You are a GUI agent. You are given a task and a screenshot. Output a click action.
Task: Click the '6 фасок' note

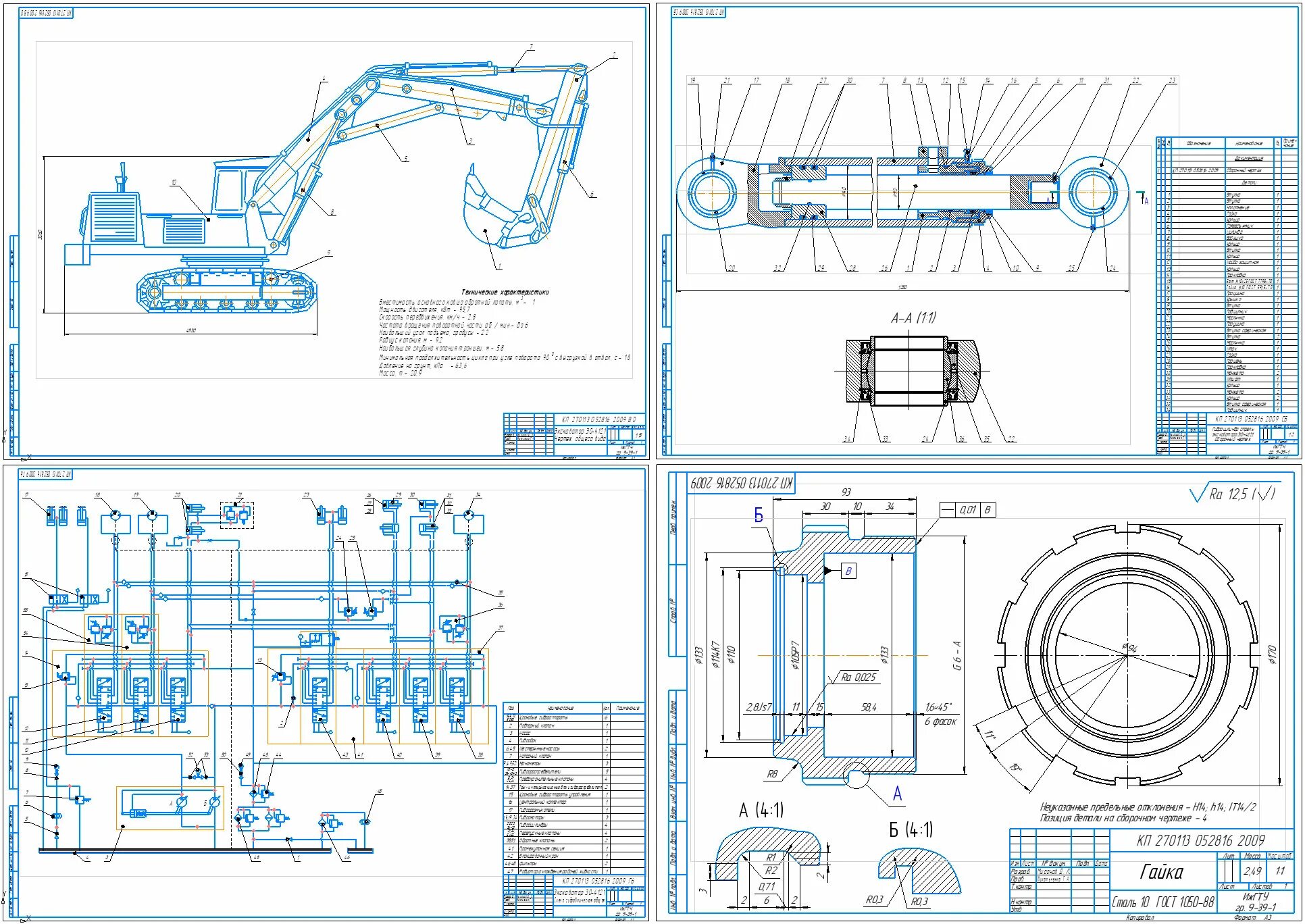940,721
